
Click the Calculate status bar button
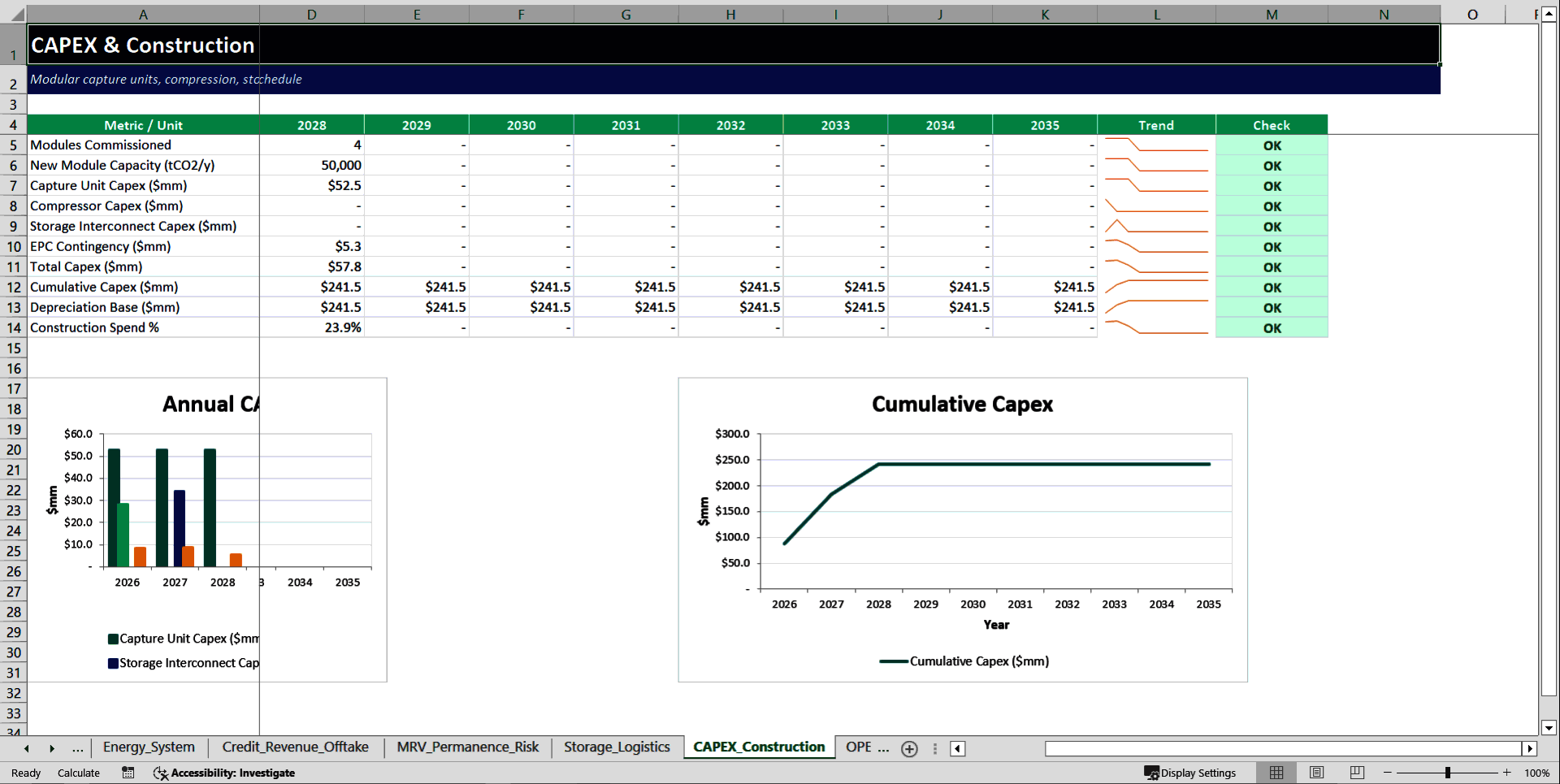click(x=79, y=773)
